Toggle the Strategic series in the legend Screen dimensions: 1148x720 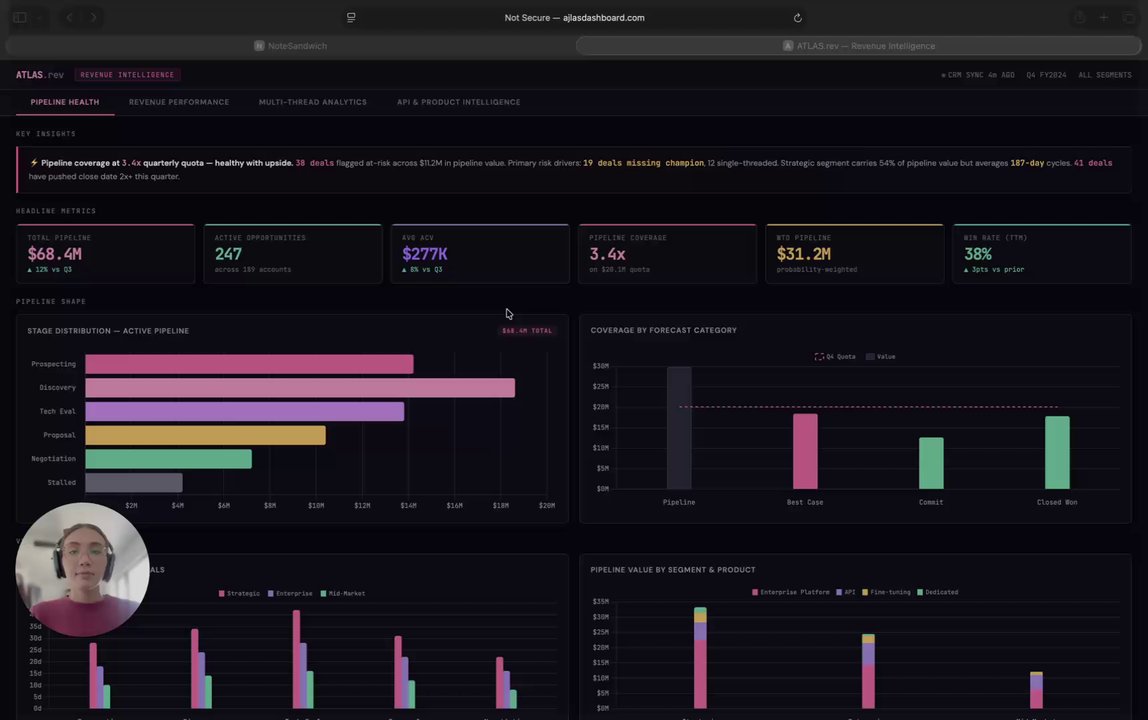click(x=239, y=593)
